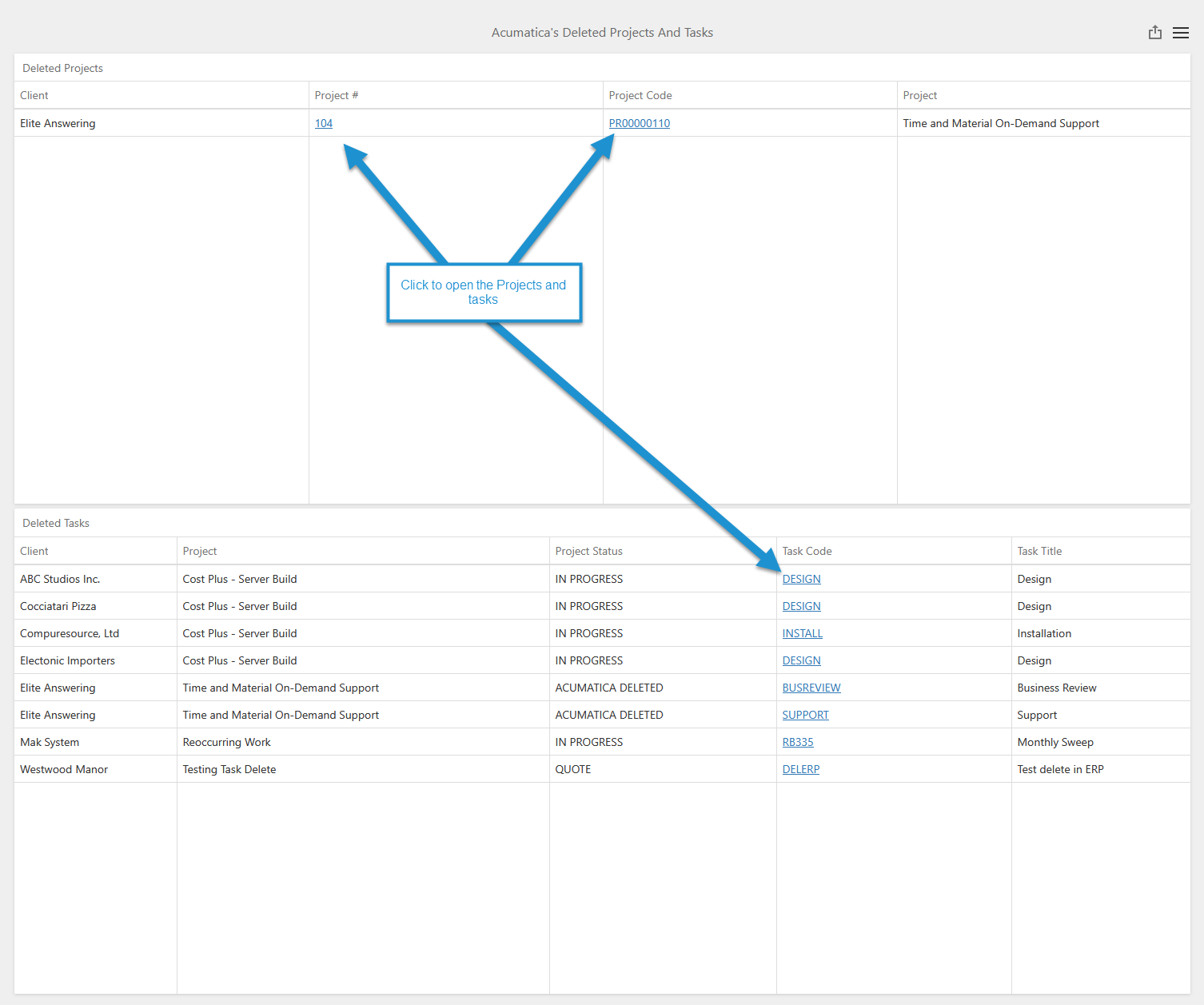
Task: Open task code DESIGN for ABC Studios Inc.
Action: point(801,579)
